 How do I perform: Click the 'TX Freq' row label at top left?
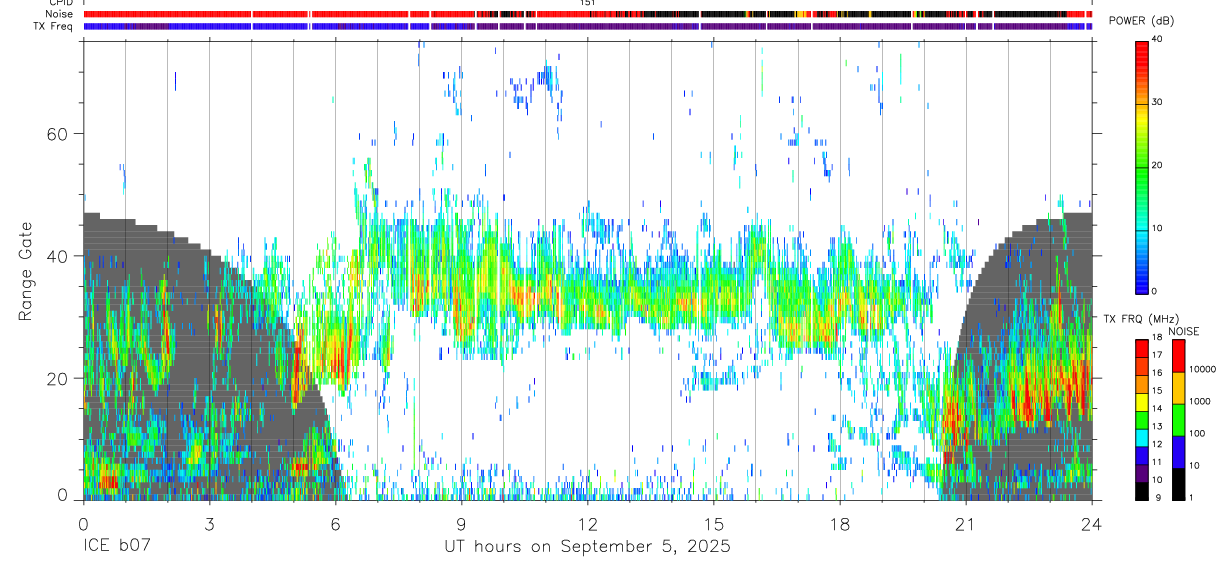(x=54, y=26)
